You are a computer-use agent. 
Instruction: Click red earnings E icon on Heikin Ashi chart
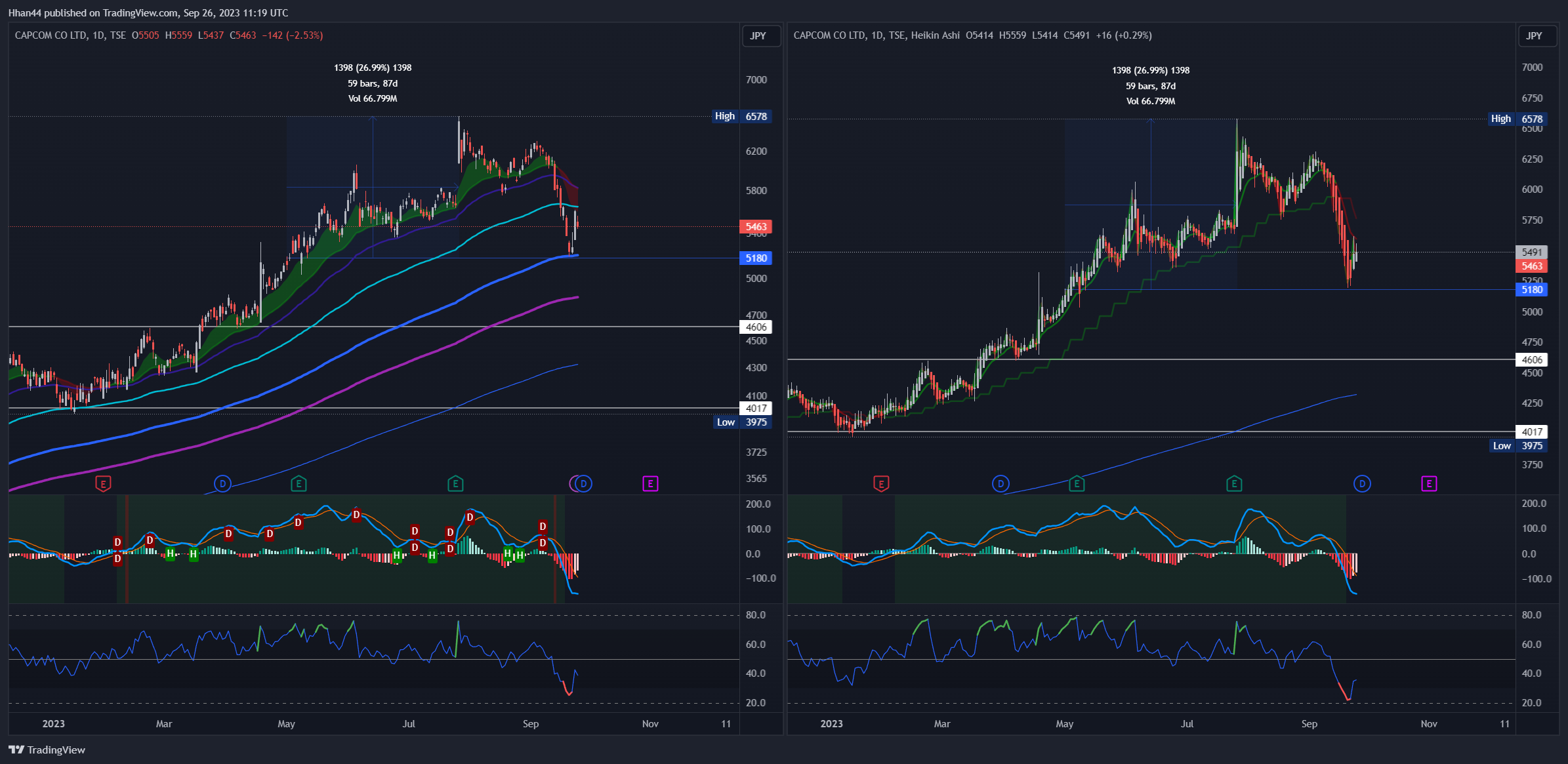pos(881,484)
